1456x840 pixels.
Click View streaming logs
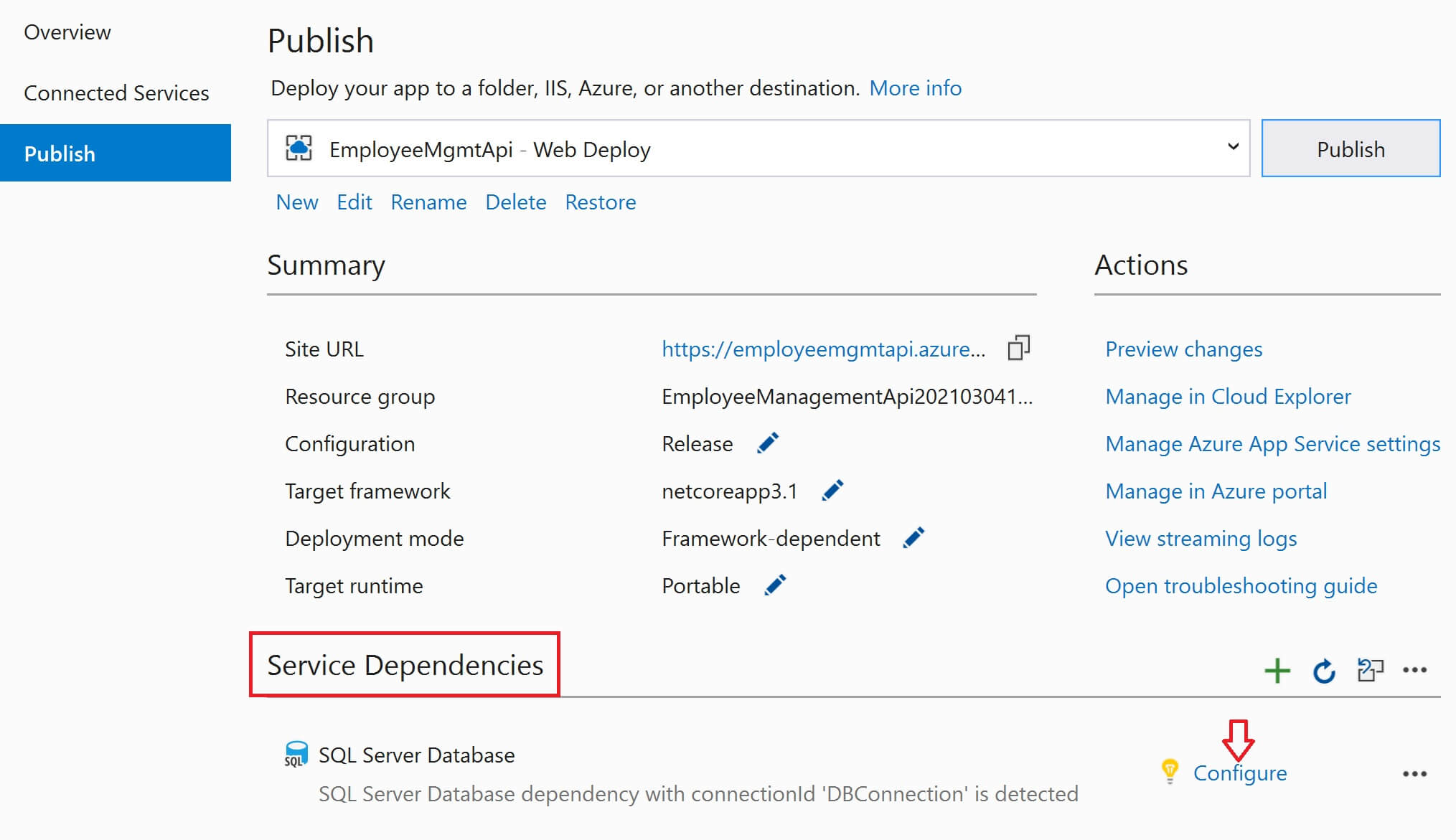(x=1201, y=539)
